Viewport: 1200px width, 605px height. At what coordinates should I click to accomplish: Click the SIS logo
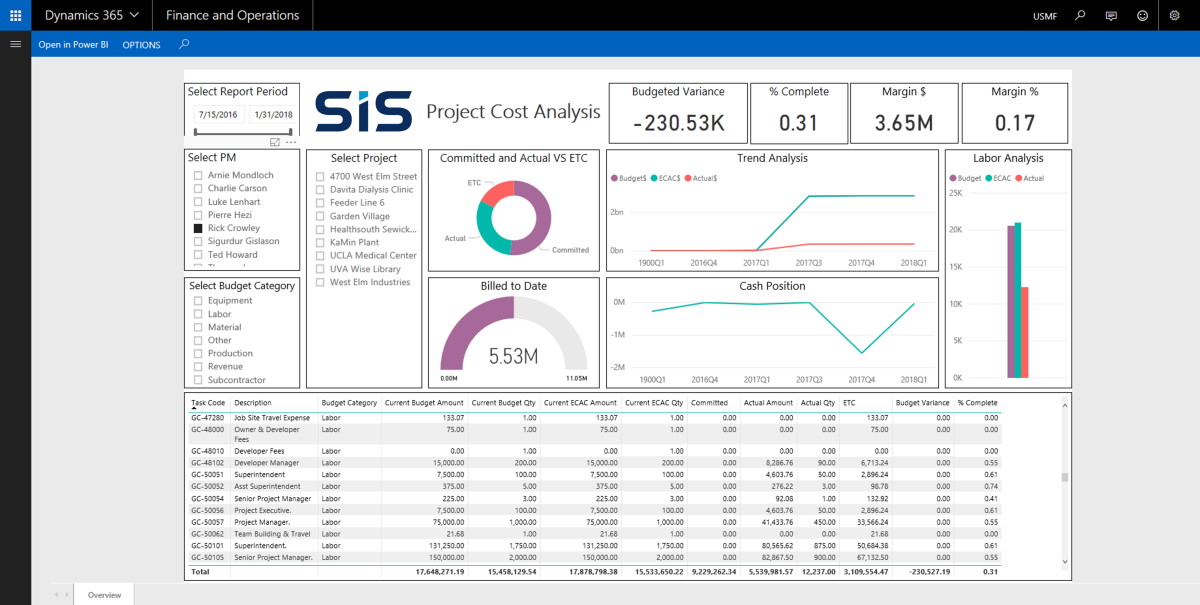point(363,110)
